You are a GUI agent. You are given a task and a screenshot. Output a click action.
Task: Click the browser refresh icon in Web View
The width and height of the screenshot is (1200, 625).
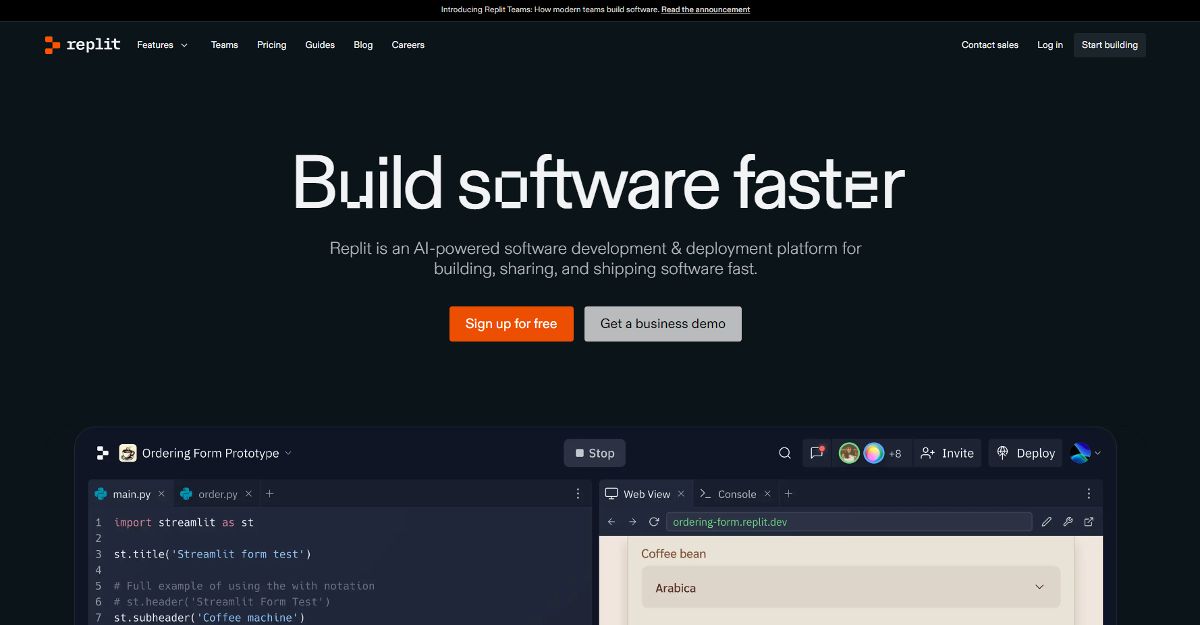654,522
